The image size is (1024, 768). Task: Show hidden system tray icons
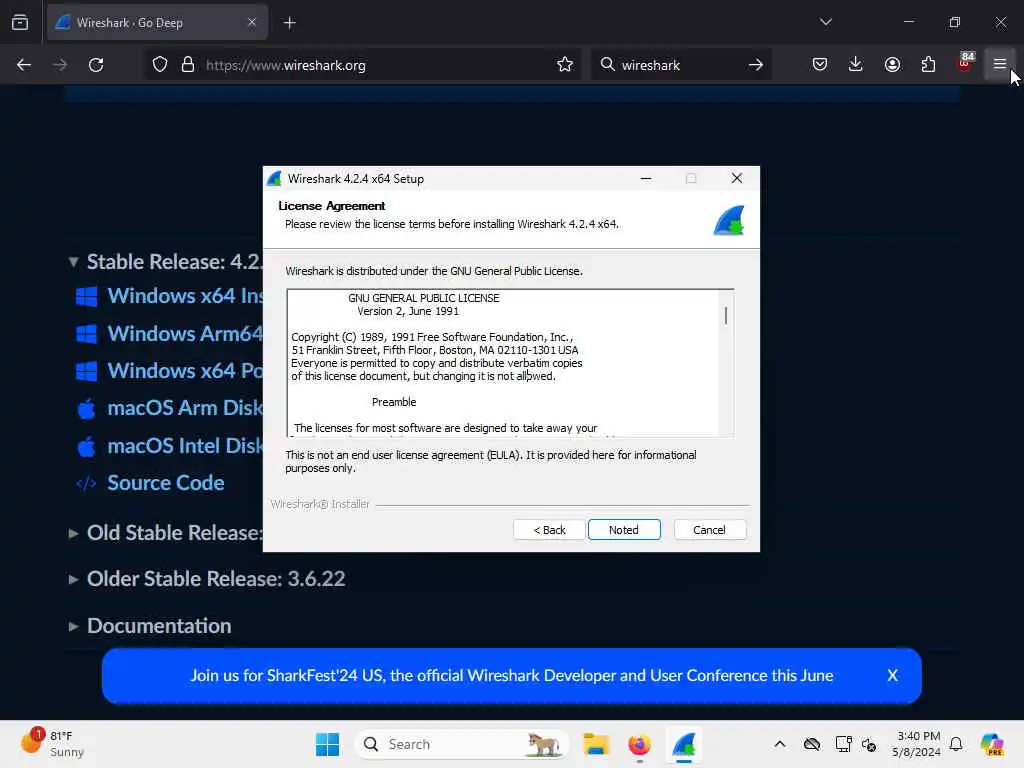coord(780,744)
